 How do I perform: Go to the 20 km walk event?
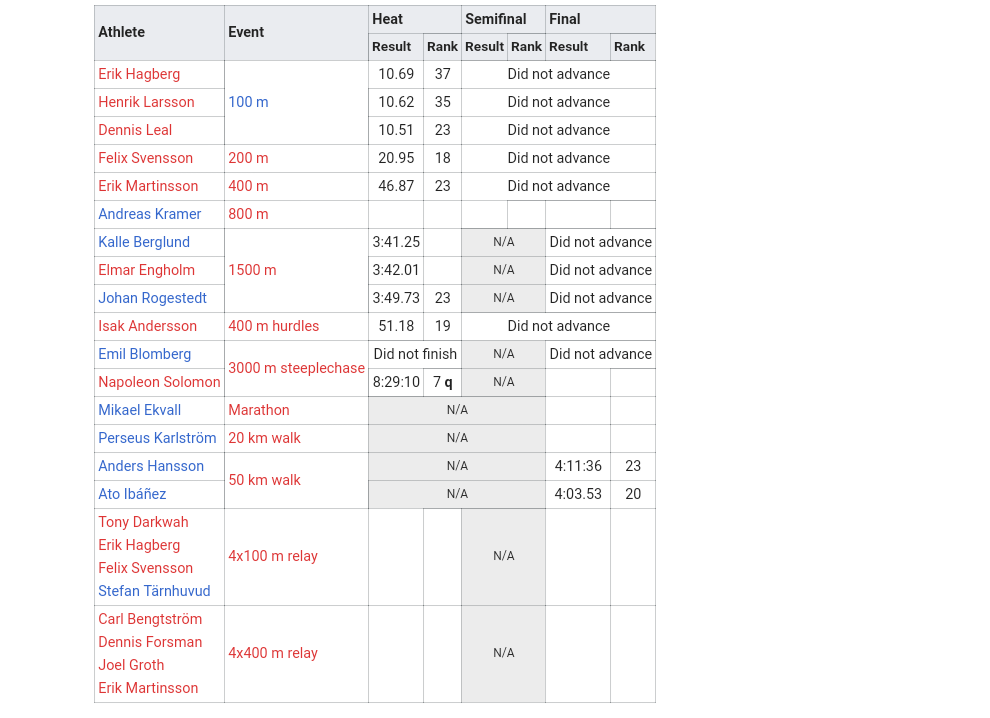(x=264, y=438)
